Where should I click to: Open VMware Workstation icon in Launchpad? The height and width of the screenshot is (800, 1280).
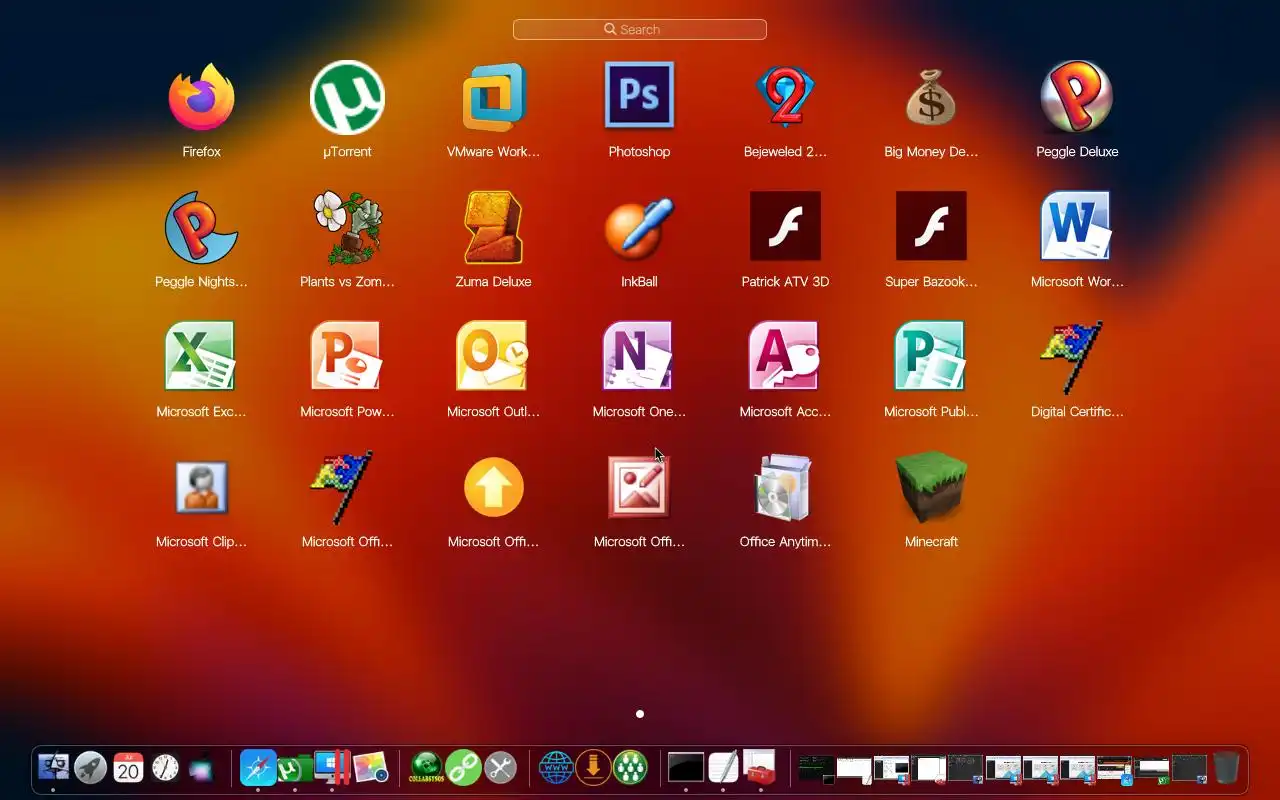click(493, 97)
